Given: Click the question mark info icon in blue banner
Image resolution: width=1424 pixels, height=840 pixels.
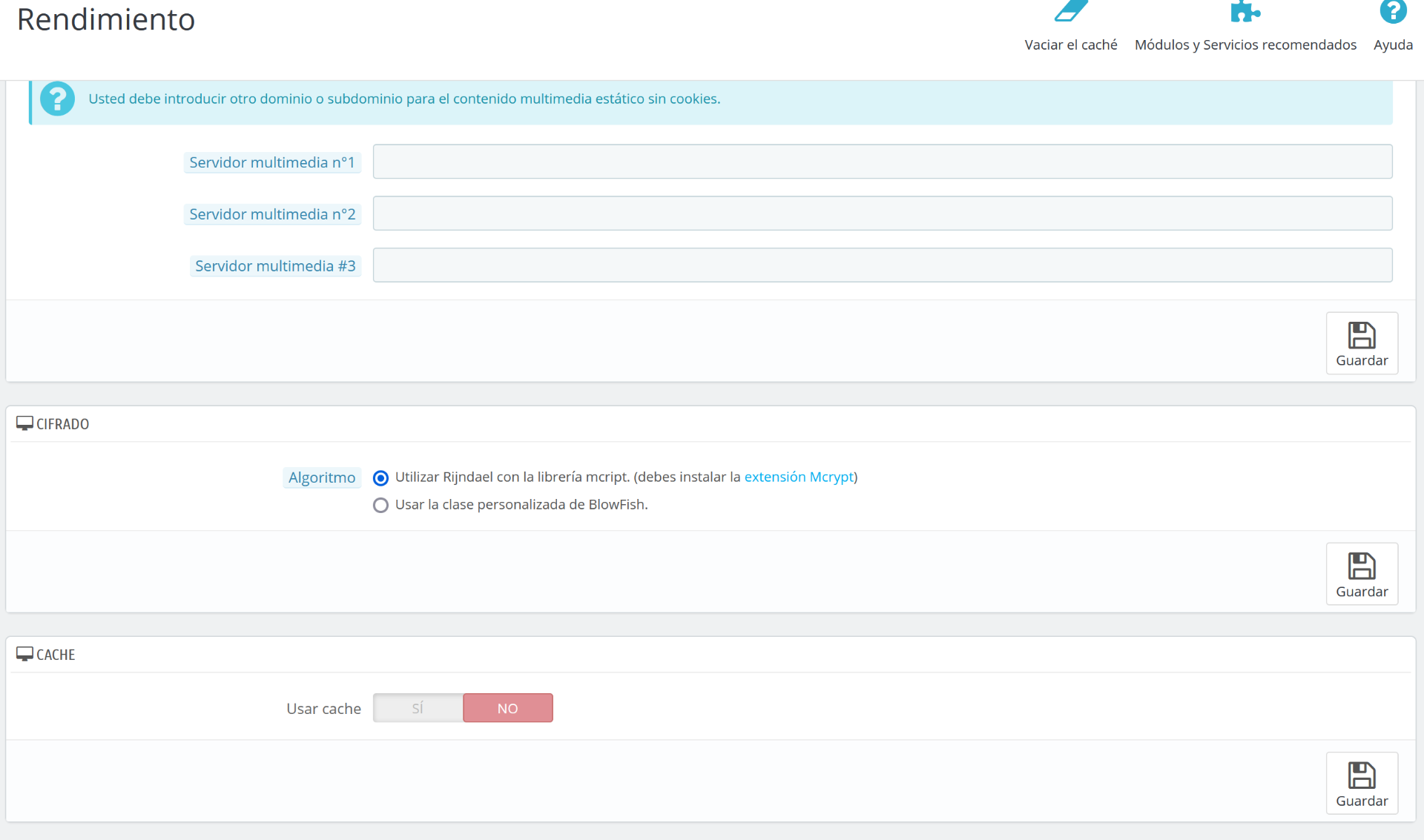Looking at the screenshot, I should tap(57, 99).
